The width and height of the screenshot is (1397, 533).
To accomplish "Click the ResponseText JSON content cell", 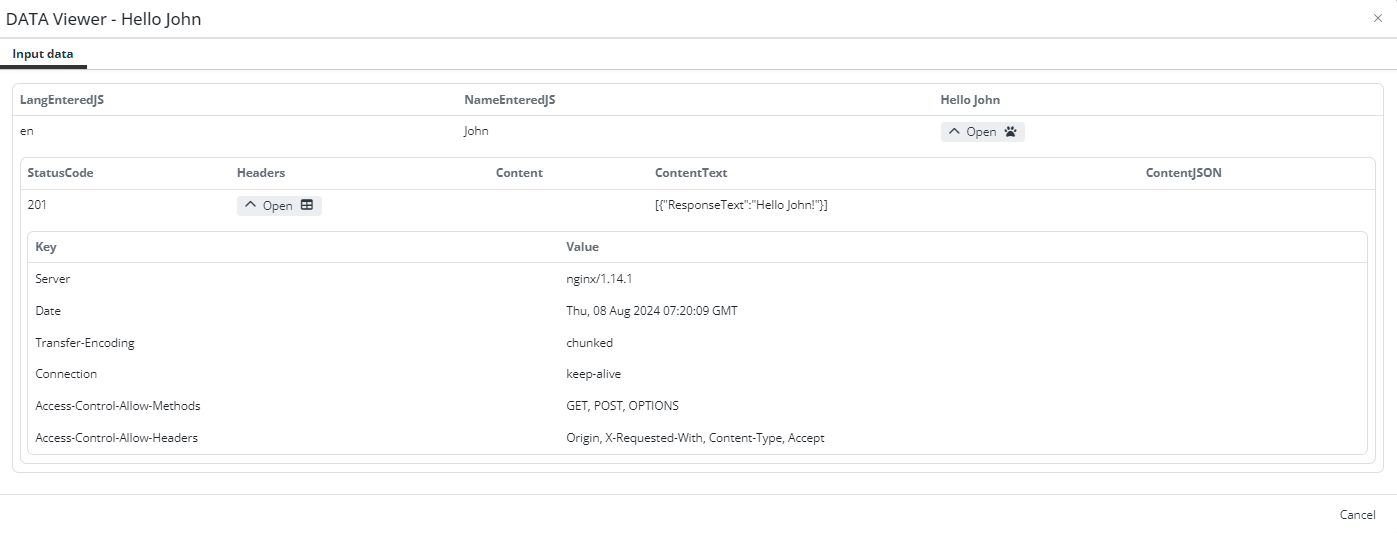I will [740, 205].
